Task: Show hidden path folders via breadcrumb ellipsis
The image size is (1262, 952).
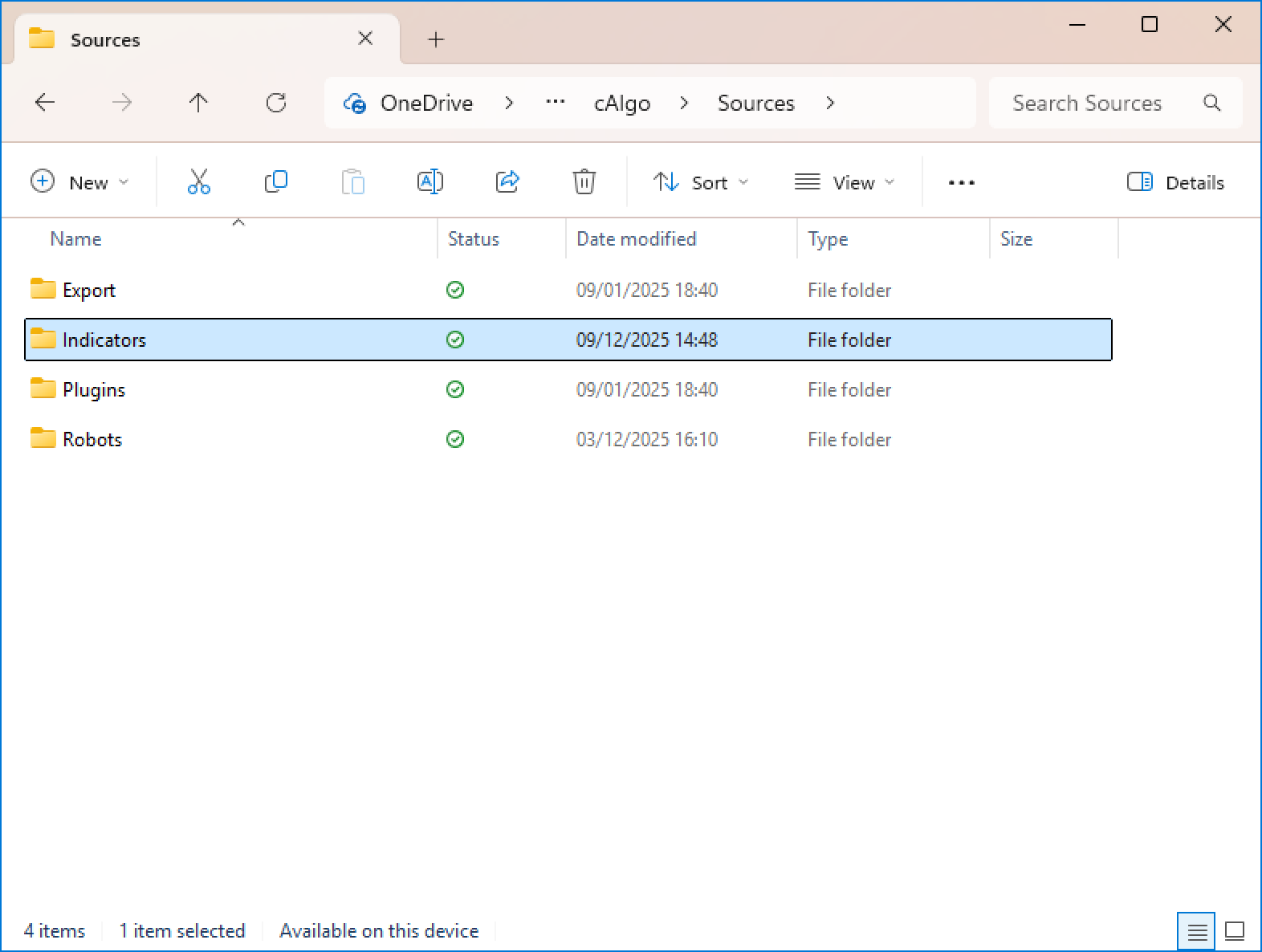Action: tap(556, 103)
